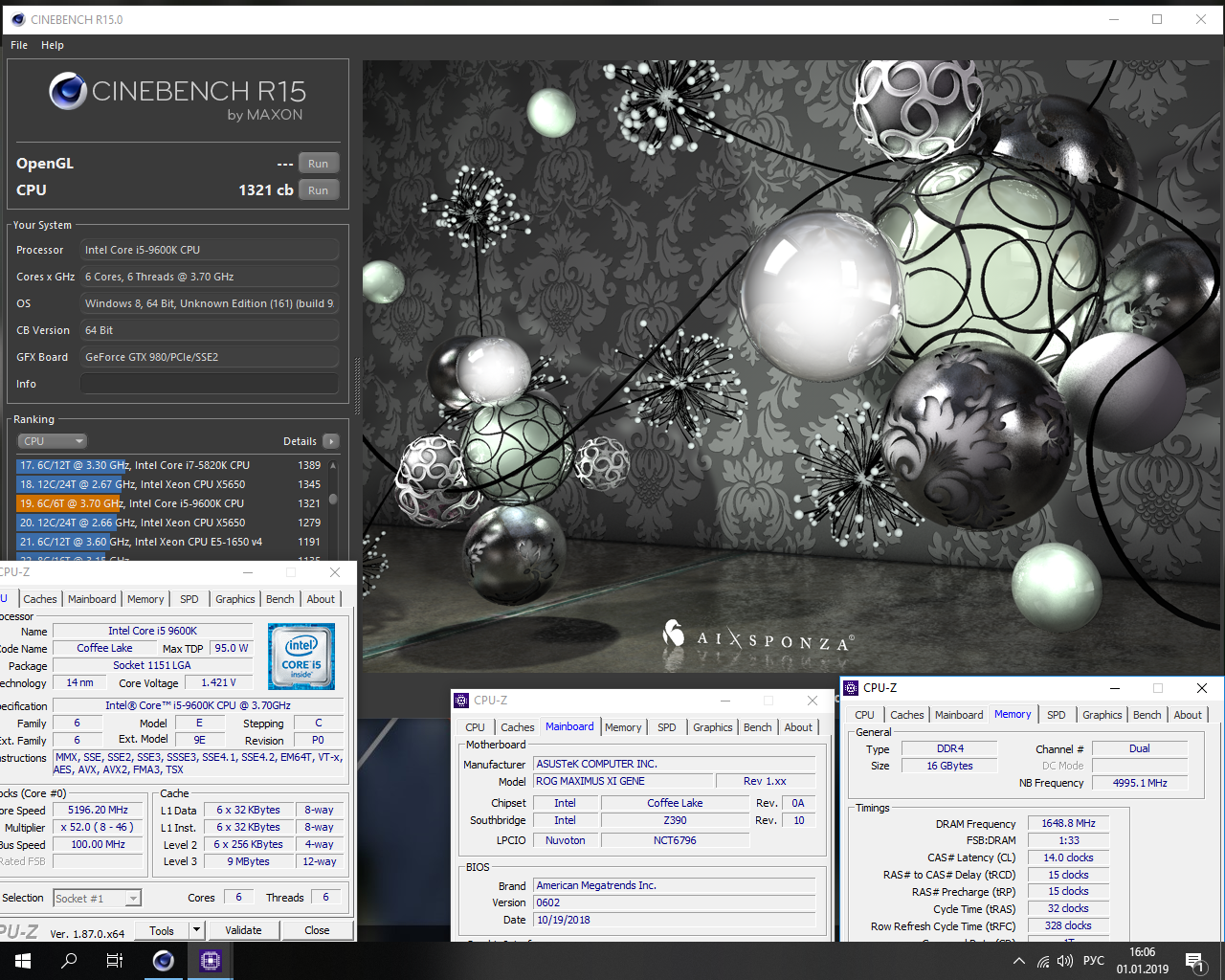Open Mainboard tab in left CPU-Z window
The image size is (1225, 980).
92,599
